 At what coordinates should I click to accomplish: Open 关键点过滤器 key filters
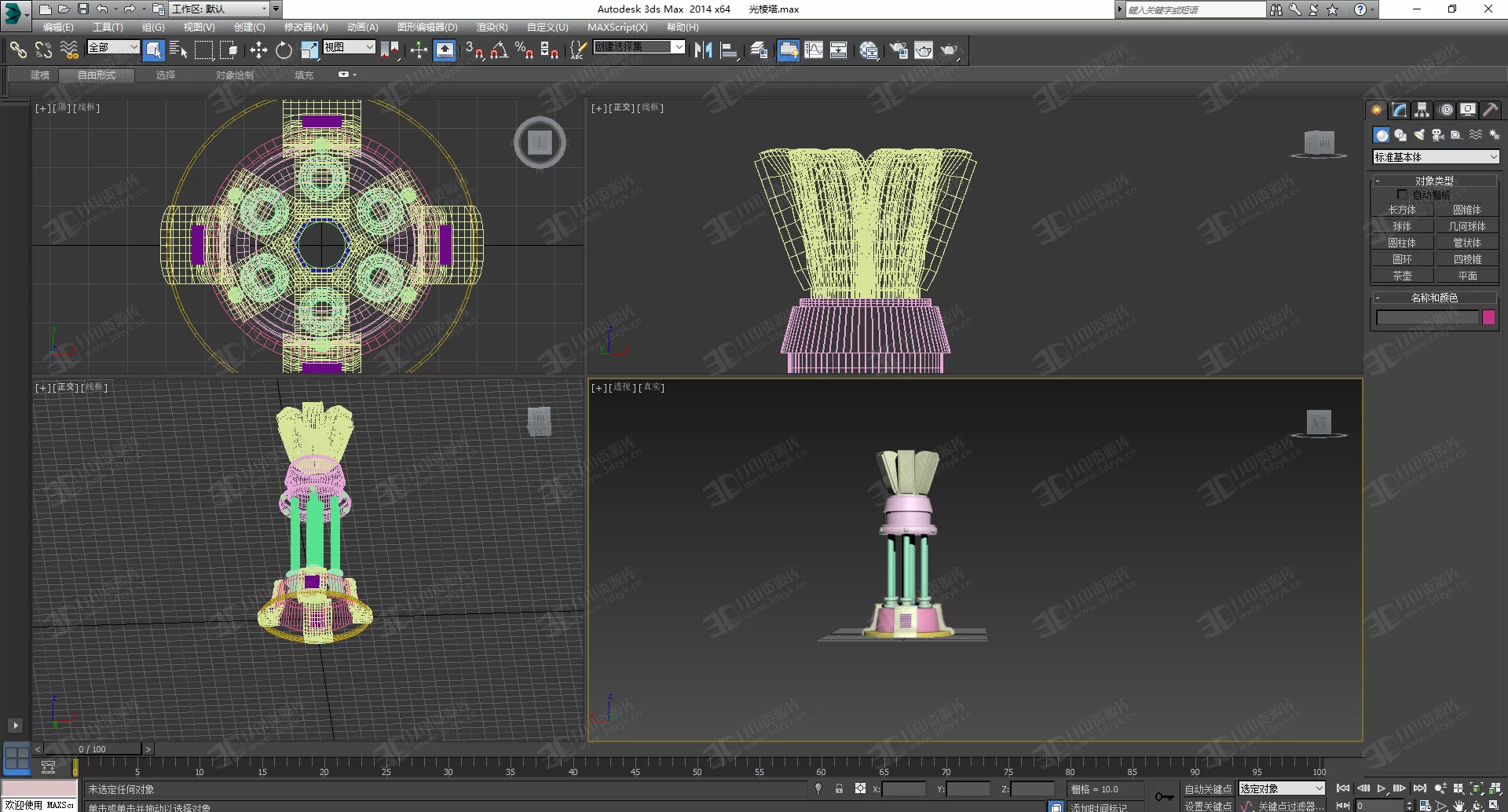[1290, 807]
